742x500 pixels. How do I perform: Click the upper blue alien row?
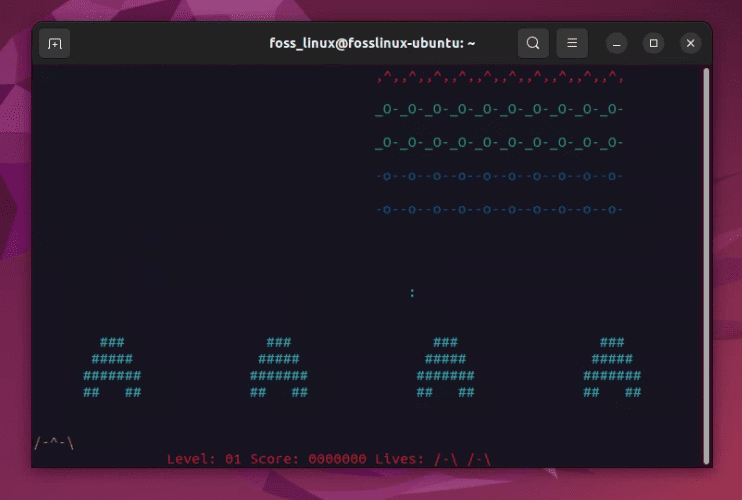(x=499, y=176)
